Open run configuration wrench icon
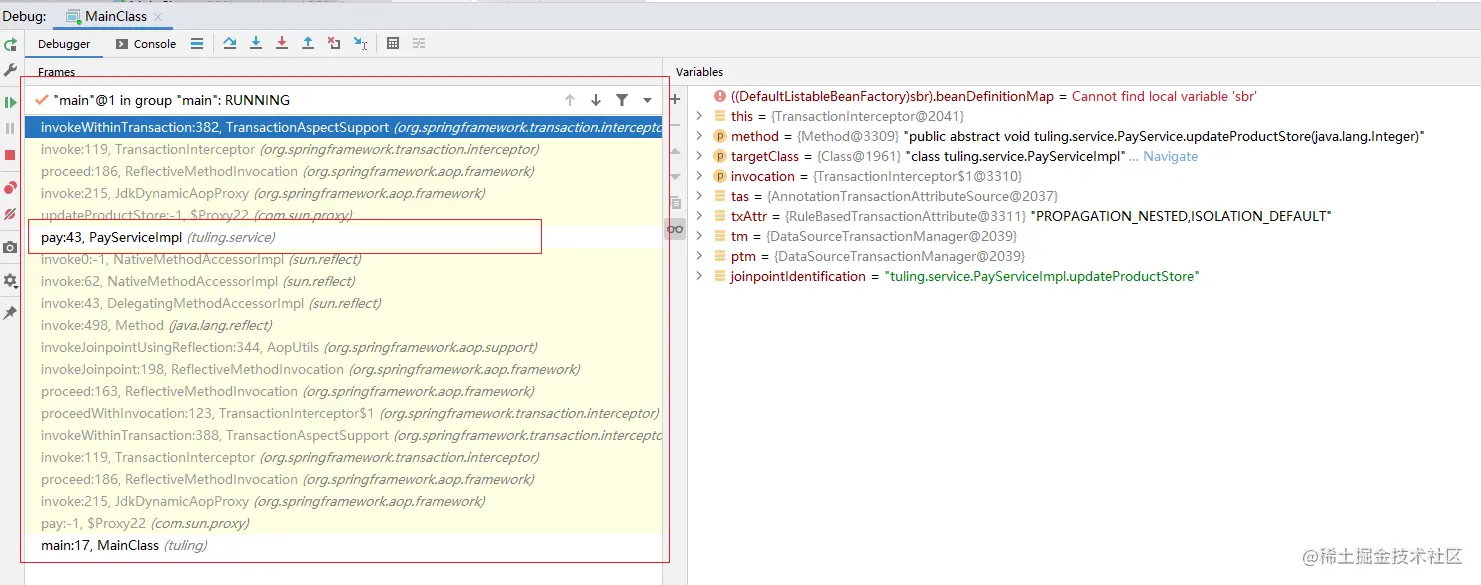The width and height of the screenshot is (1481, 585). (10, 70)
